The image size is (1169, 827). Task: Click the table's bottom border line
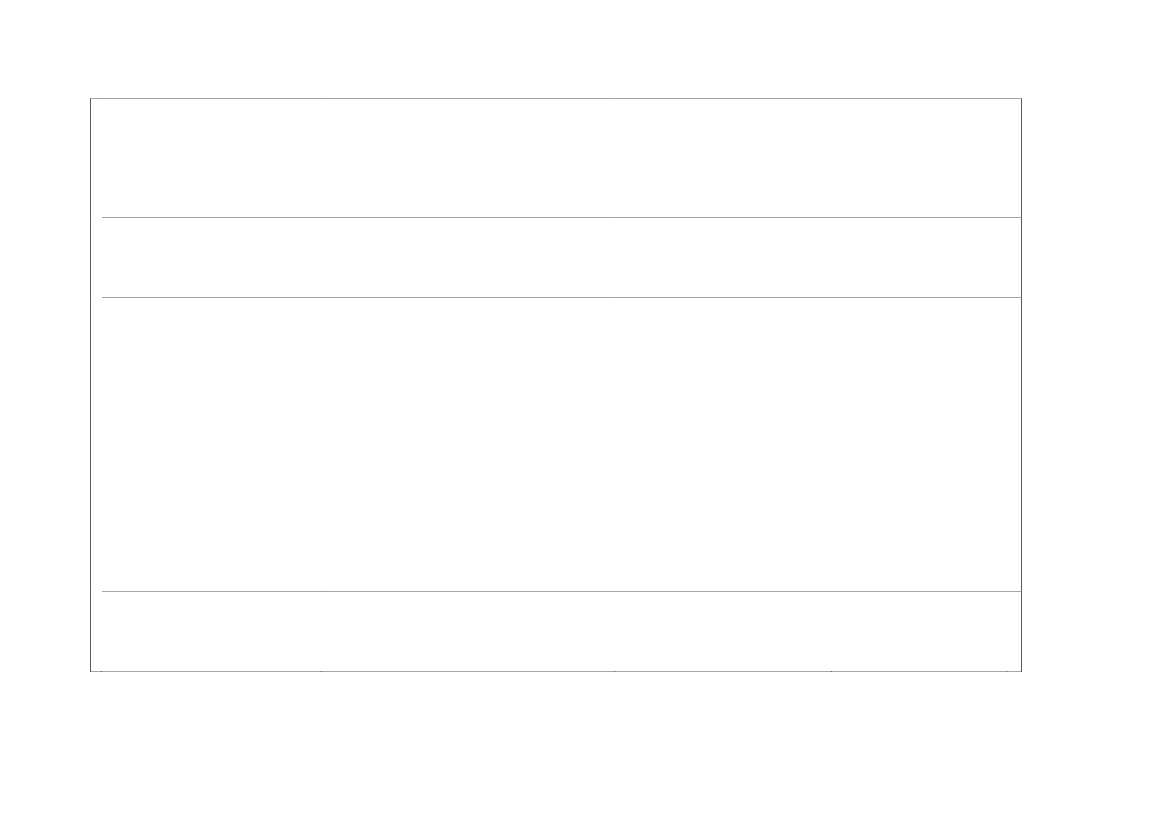click(556, 670)
